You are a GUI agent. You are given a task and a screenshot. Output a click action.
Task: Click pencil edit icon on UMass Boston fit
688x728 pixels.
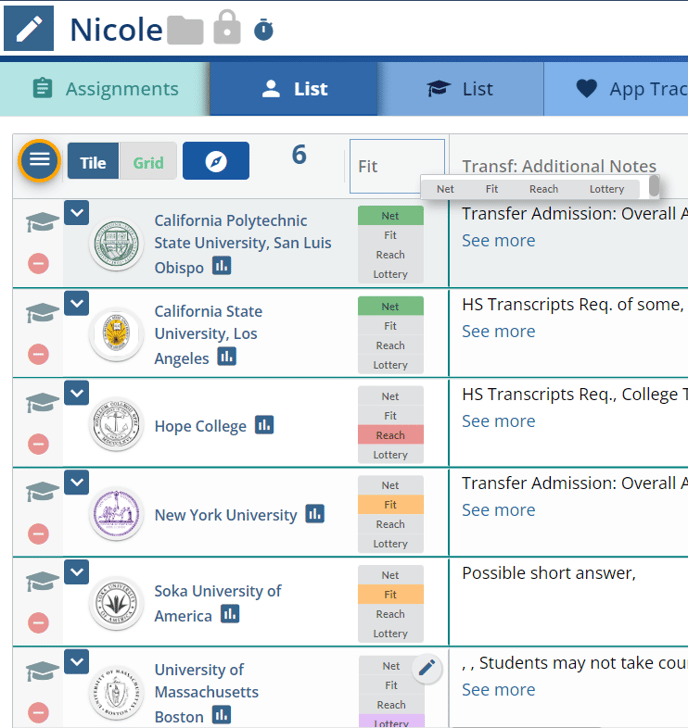click(x=427, y=668)
